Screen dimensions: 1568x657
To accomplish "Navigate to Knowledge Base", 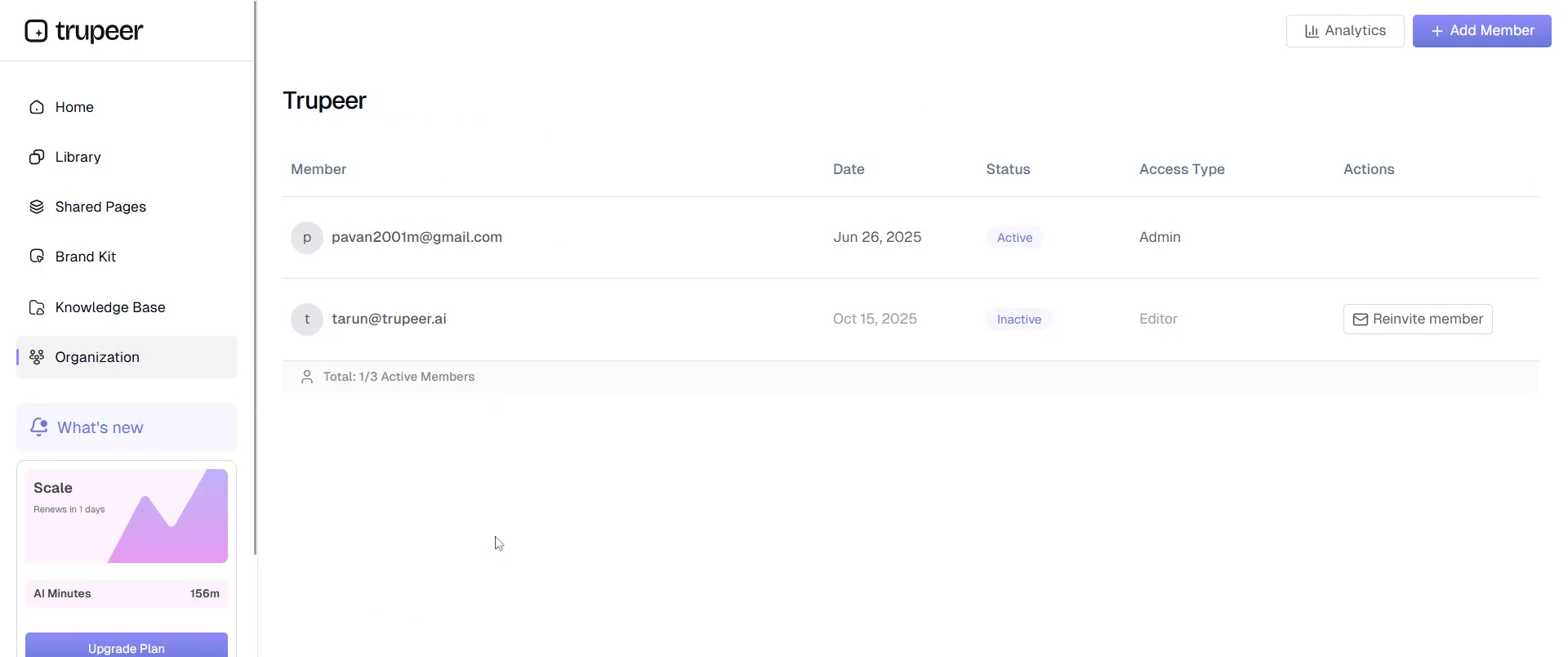I will tap(127, 307).
